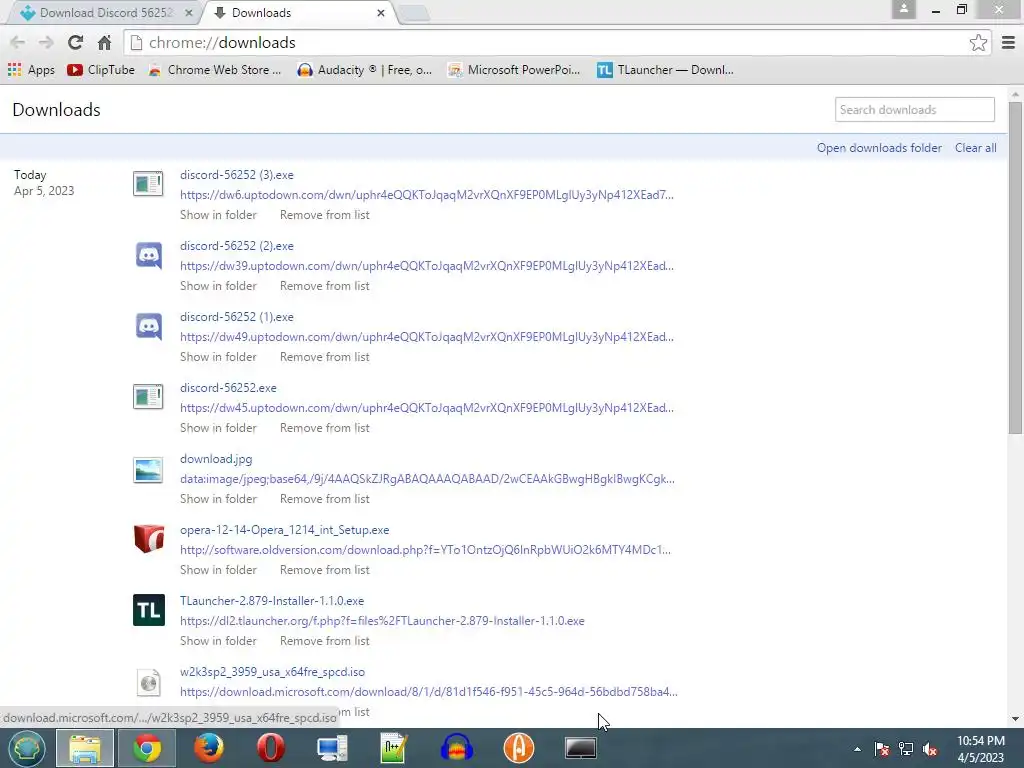This screenshot has height=768, width=1024.
Task: Follow the dl2.tlauncher.org source URL
Action: pyautogui.click(x=382, y=621)
